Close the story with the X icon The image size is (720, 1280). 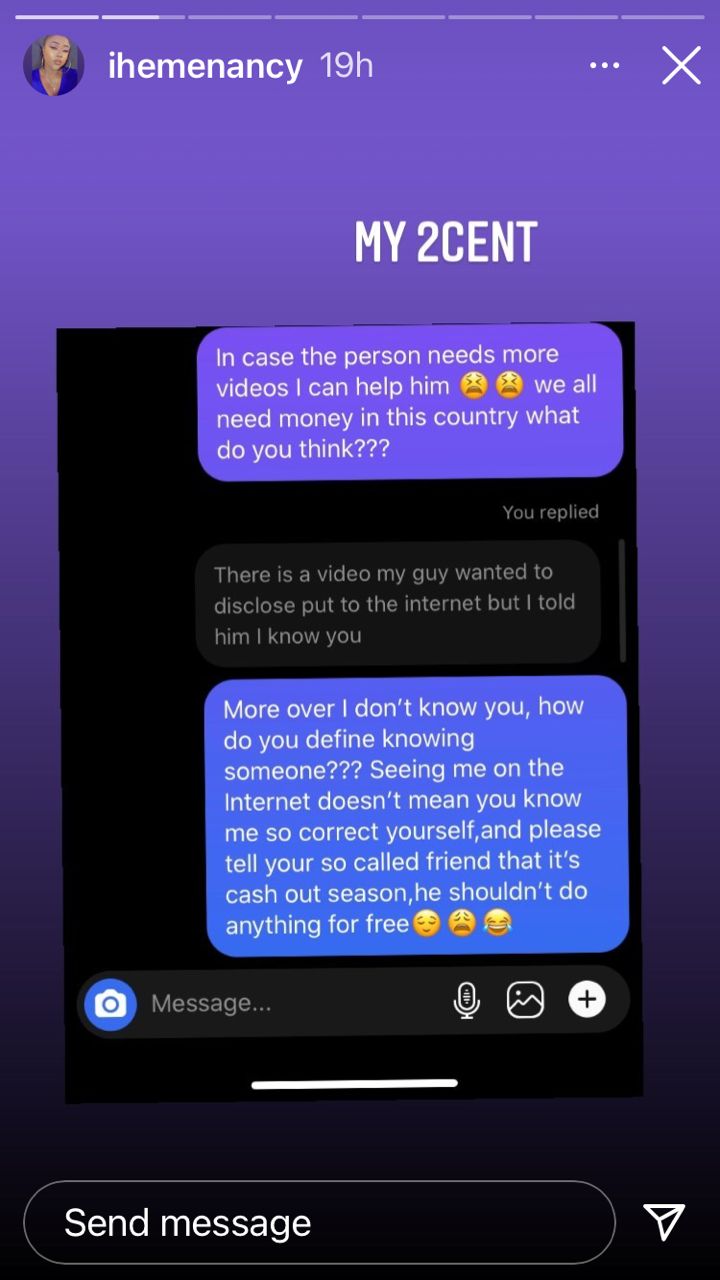pyautogui.click(x=681, y=66)
